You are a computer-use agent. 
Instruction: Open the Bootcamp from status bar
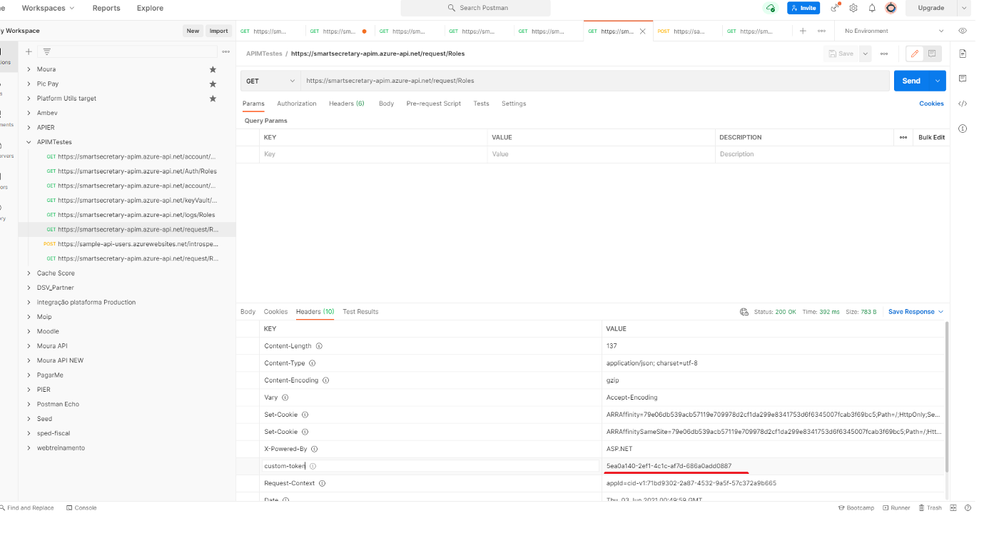pyautogui.click(x=856, y=508)
